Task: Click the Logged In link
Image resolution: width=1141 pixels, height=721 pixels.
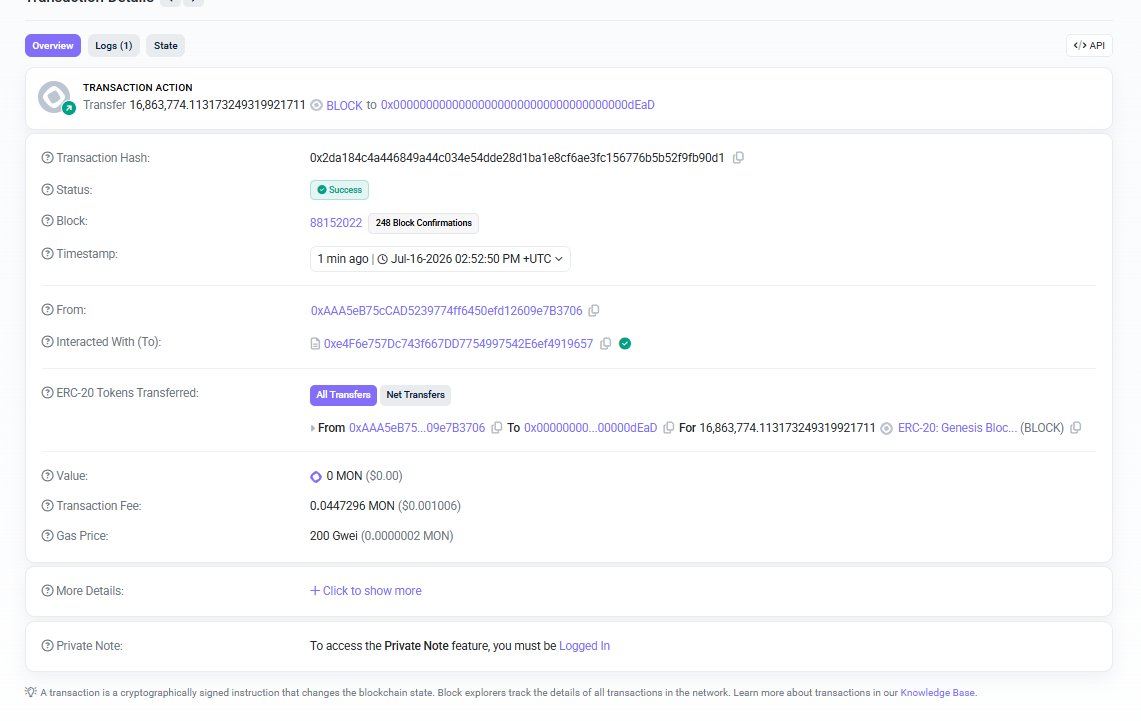Action: (x=584, y=646)
